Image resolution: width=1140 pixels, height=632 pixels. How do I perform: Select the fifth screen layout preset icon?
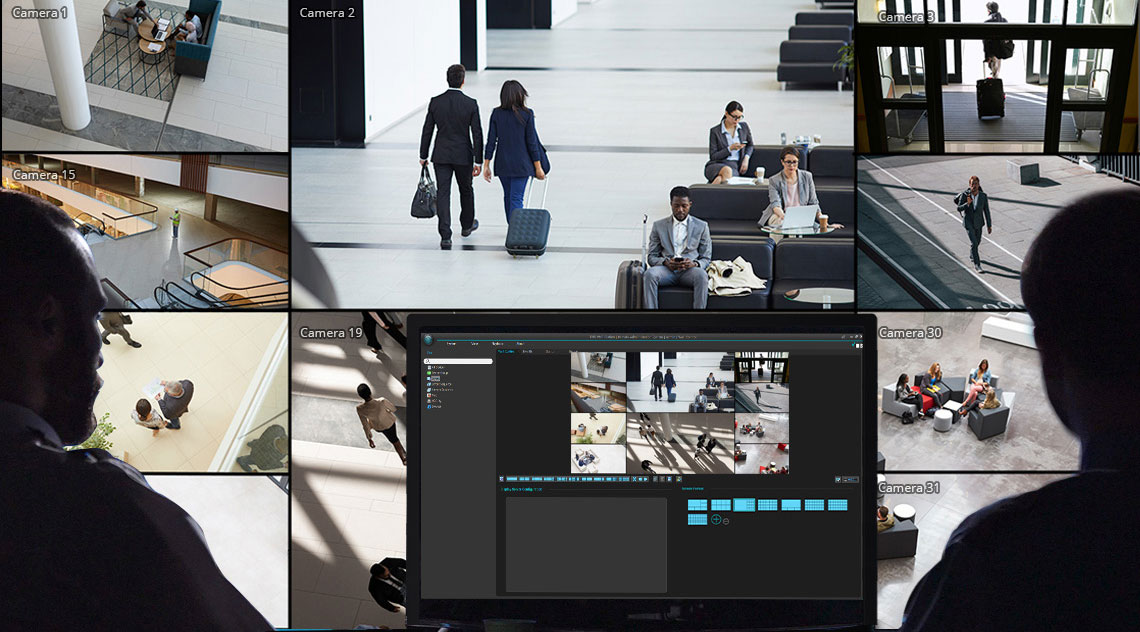point(791,505)
